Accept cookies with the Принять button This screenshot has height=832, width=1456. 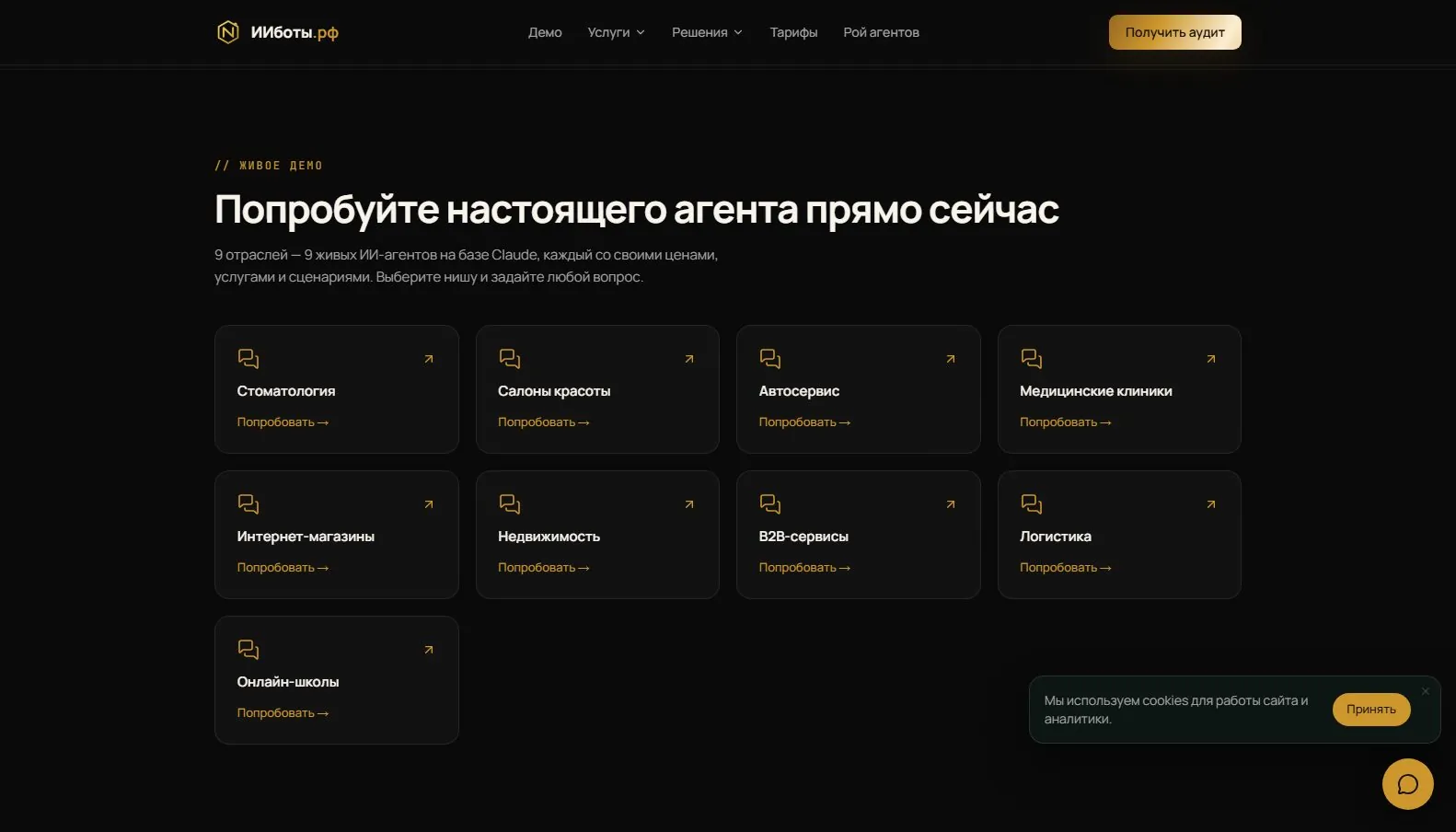pyautogui.click(x=1371, y=710)
